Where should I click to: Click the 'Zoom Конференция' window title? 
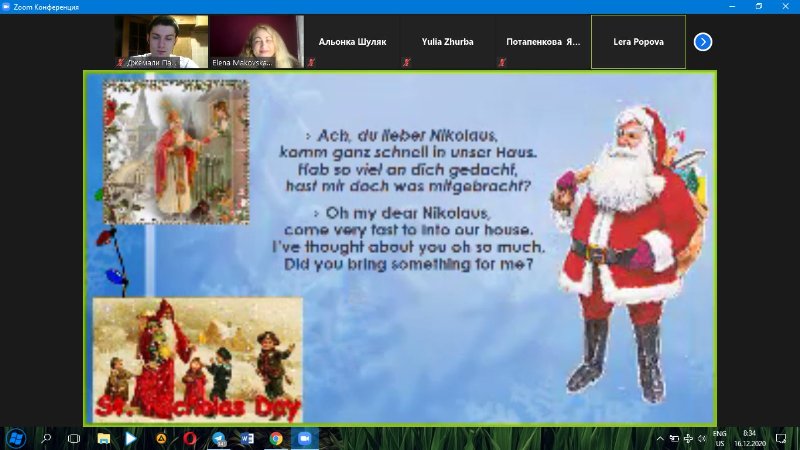pyautogui.click(x=46, y=7)
